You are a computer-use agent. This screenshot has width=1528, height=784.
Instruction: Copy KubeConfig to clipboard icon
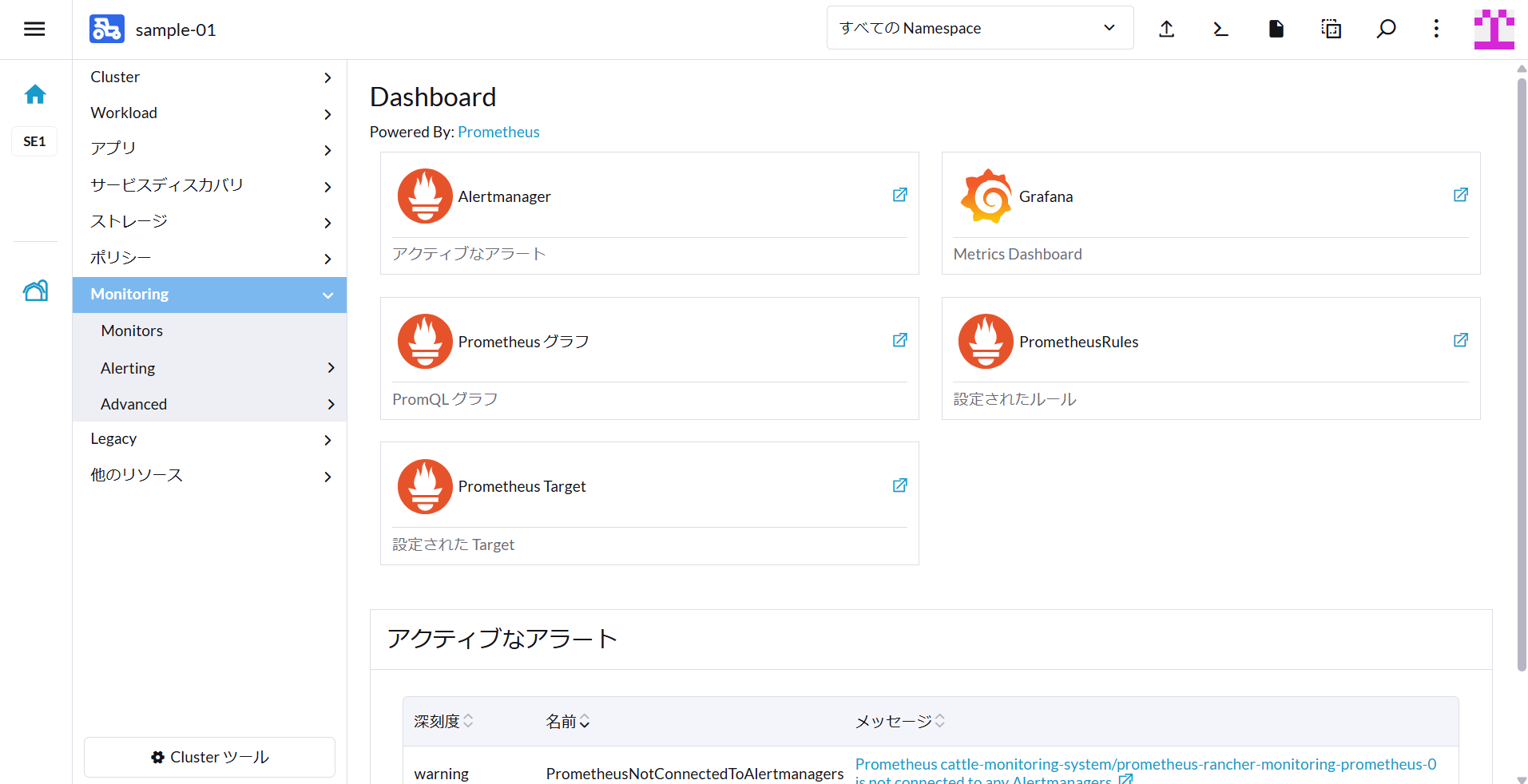(x=1332, y=30)
